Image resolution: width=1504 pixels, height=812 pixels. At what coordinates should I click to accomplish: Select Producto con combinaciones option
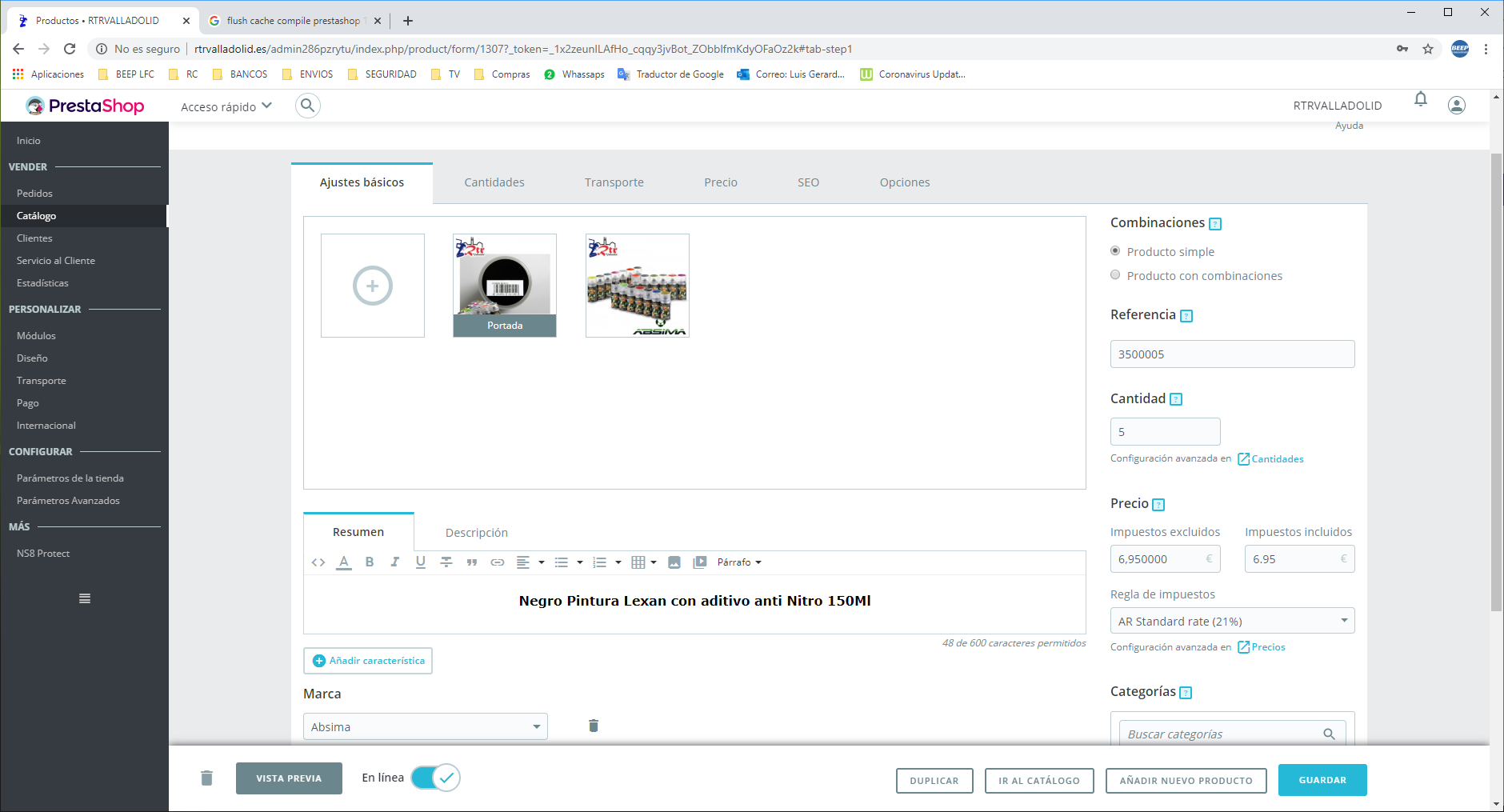point(1115,275)
